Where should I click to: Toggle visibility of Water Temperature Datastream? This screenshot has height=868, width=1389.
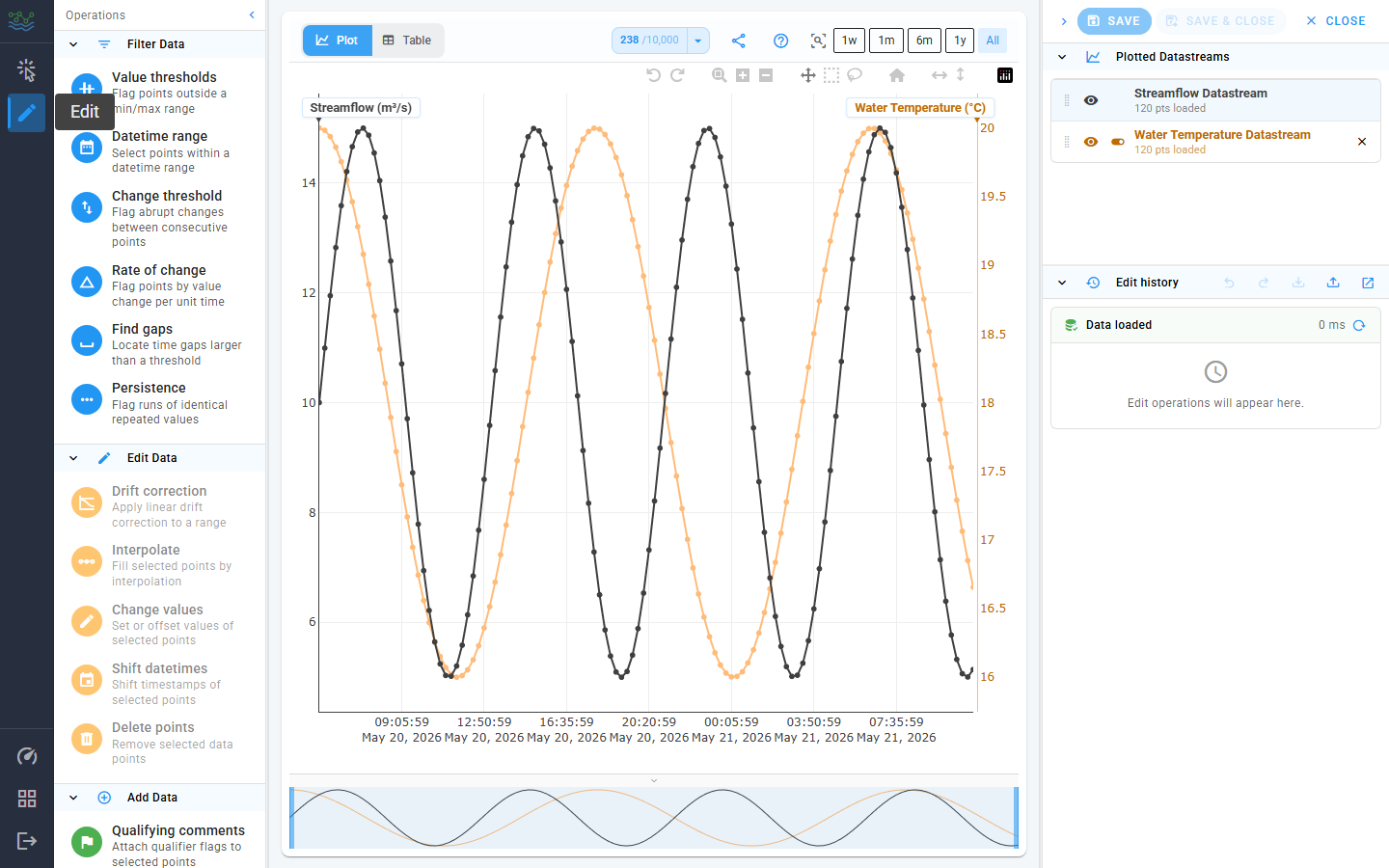tap(1091, 142)
